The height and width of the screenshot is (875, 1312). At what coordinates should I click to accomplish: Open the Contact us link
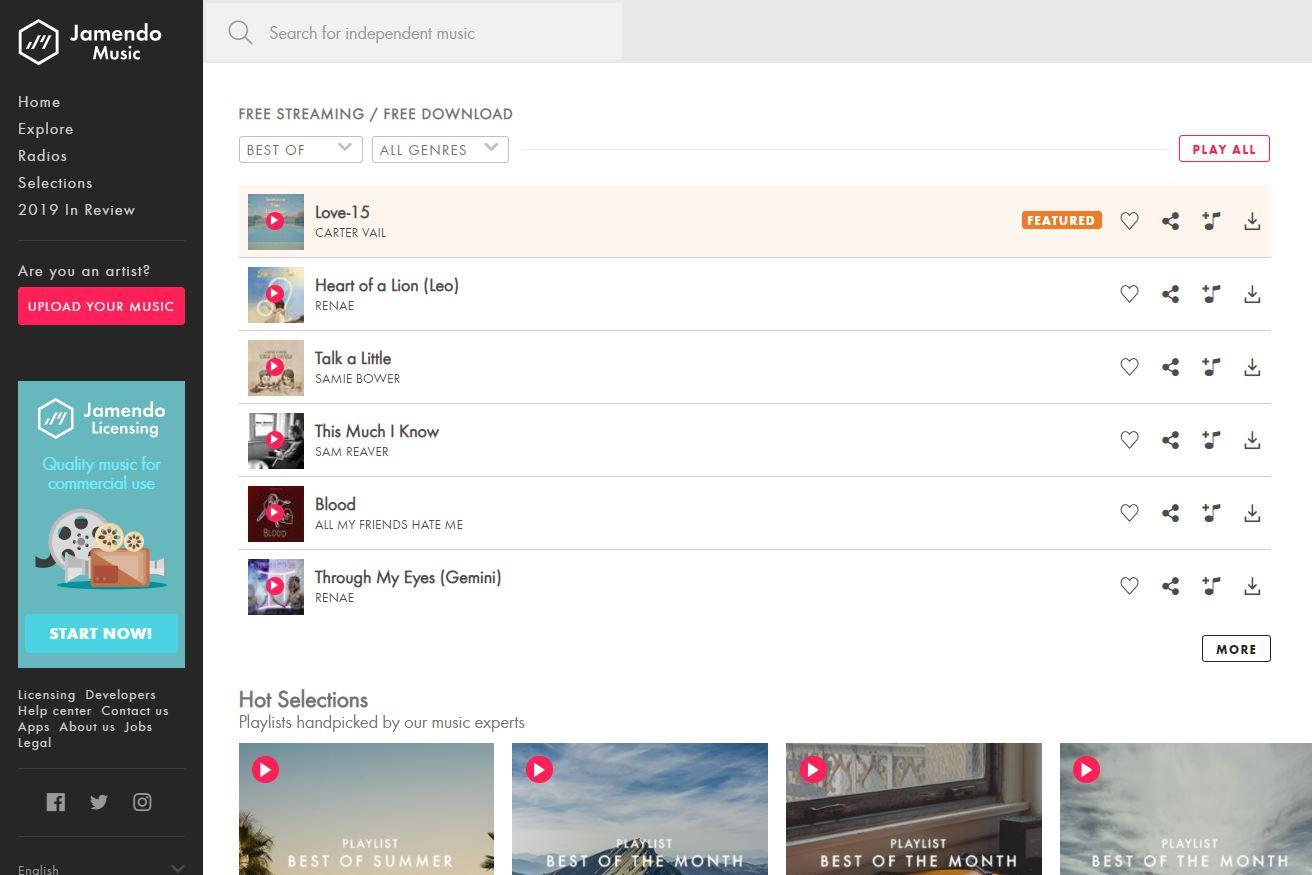tap(135, 711)
